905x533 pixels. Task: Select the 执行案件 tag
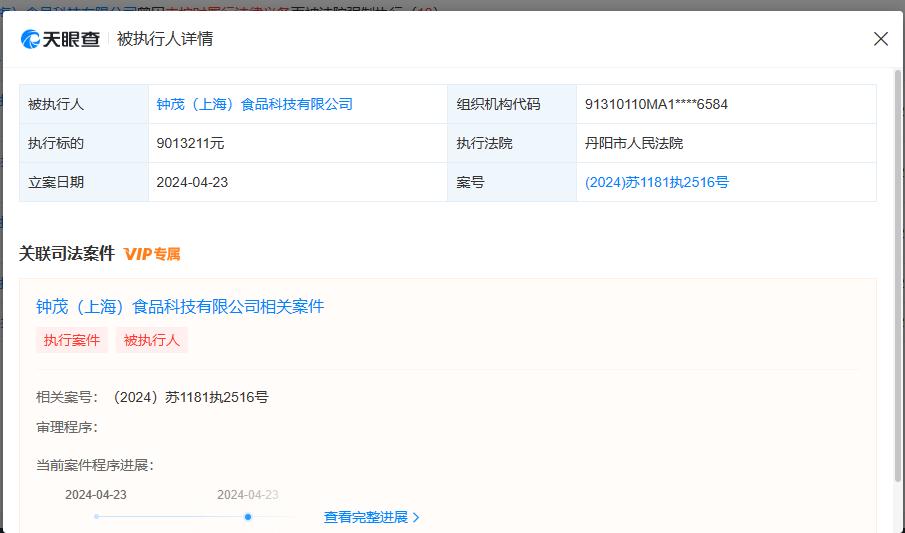[x=72, y=340]
